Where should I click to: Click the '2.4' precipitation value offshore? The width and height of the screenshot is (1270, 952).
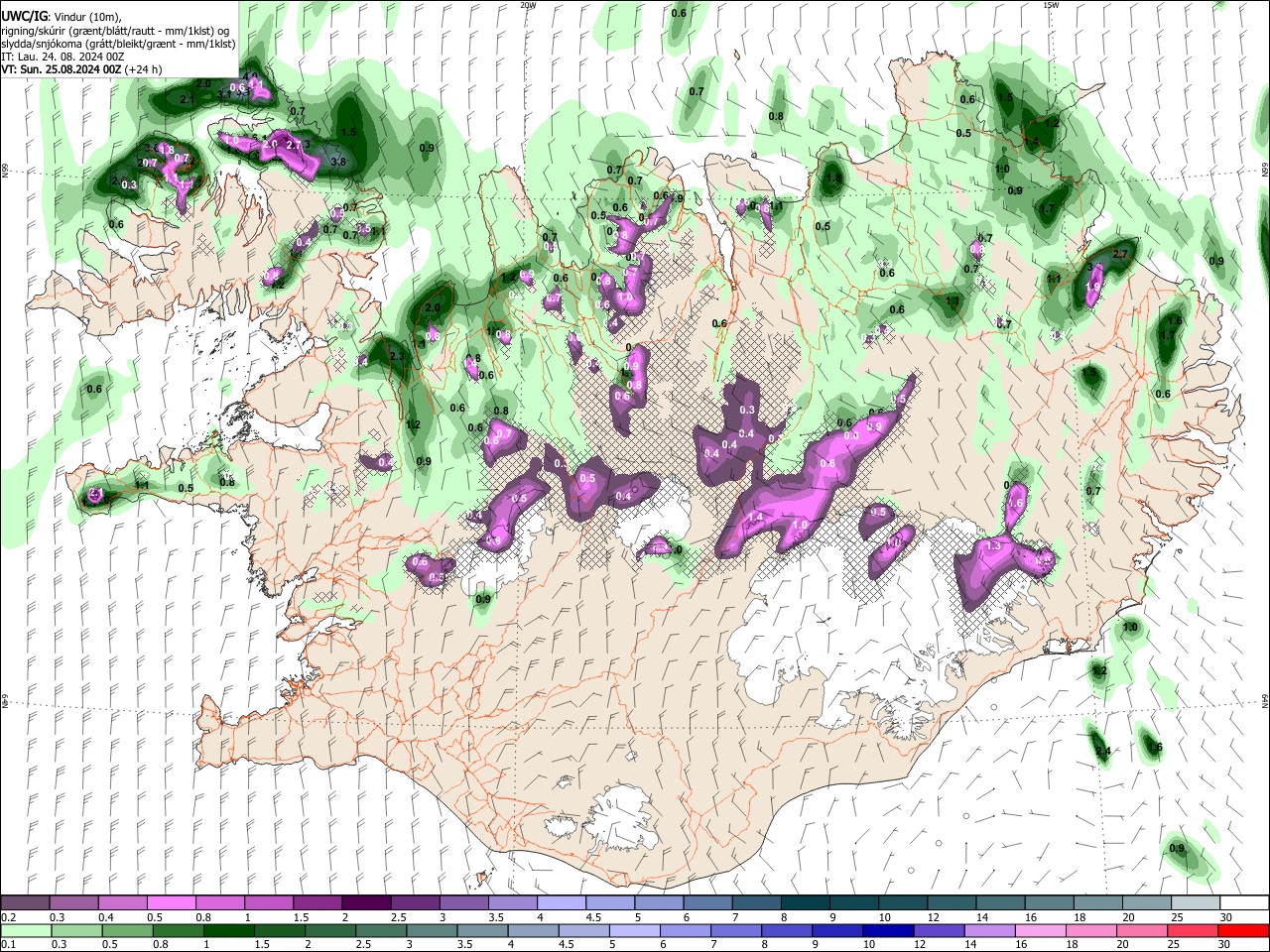pos(1102,752)
